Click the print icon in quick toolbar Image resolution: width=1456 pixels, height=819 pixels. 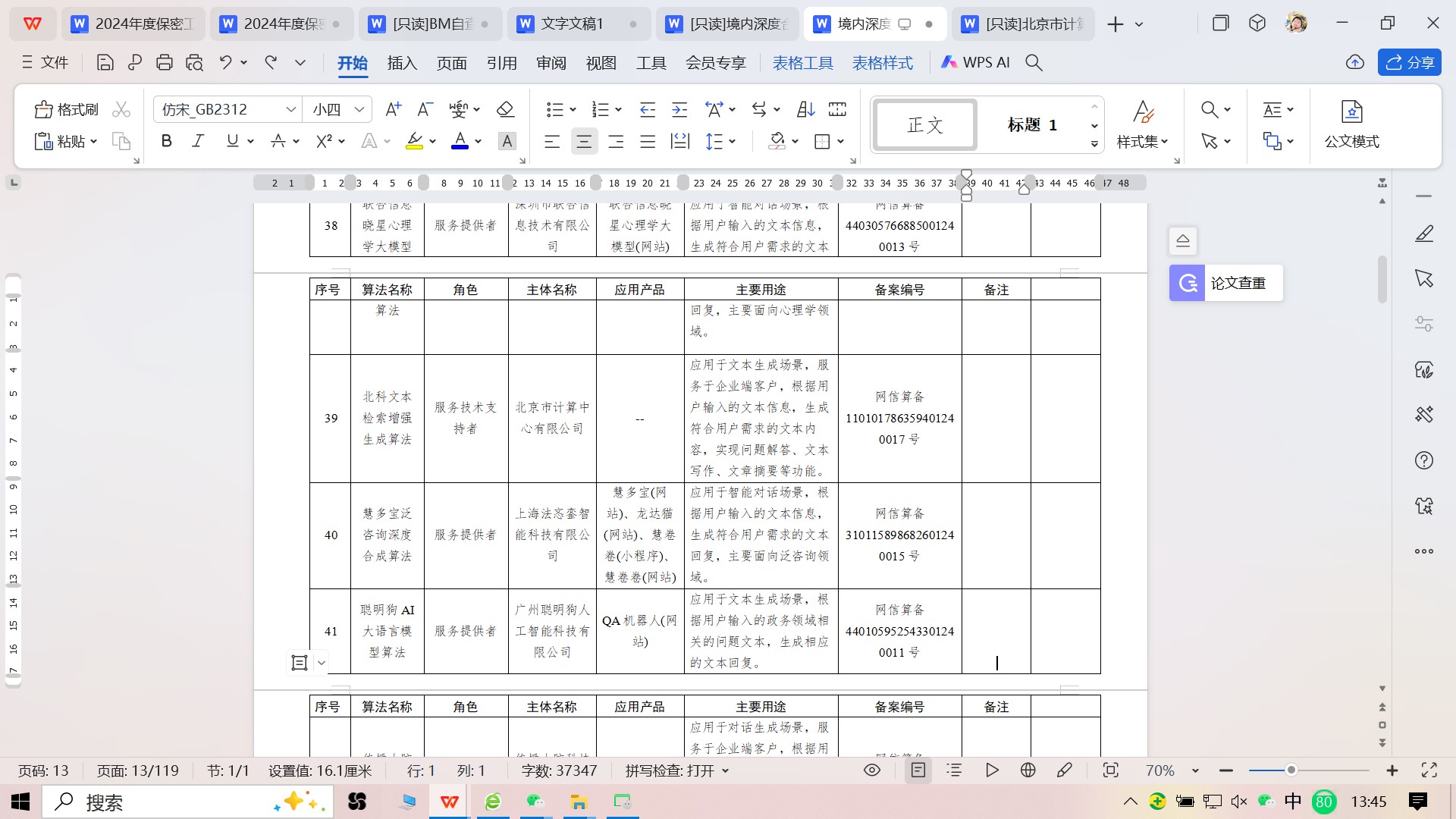coord(165,62)
